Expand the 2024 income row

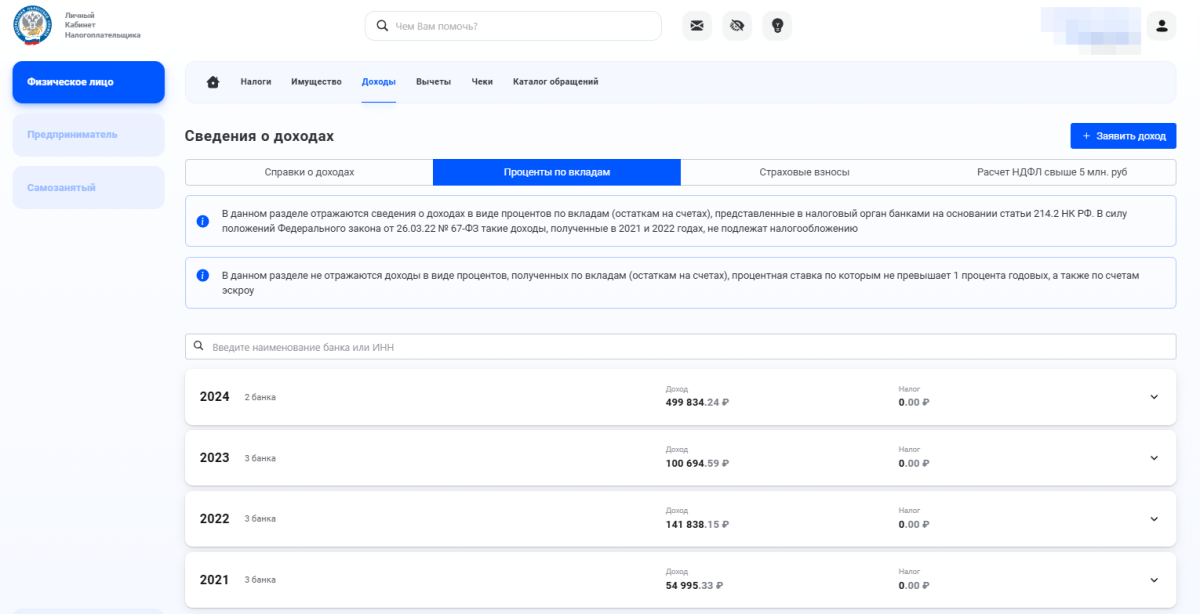click(1153, 397)
